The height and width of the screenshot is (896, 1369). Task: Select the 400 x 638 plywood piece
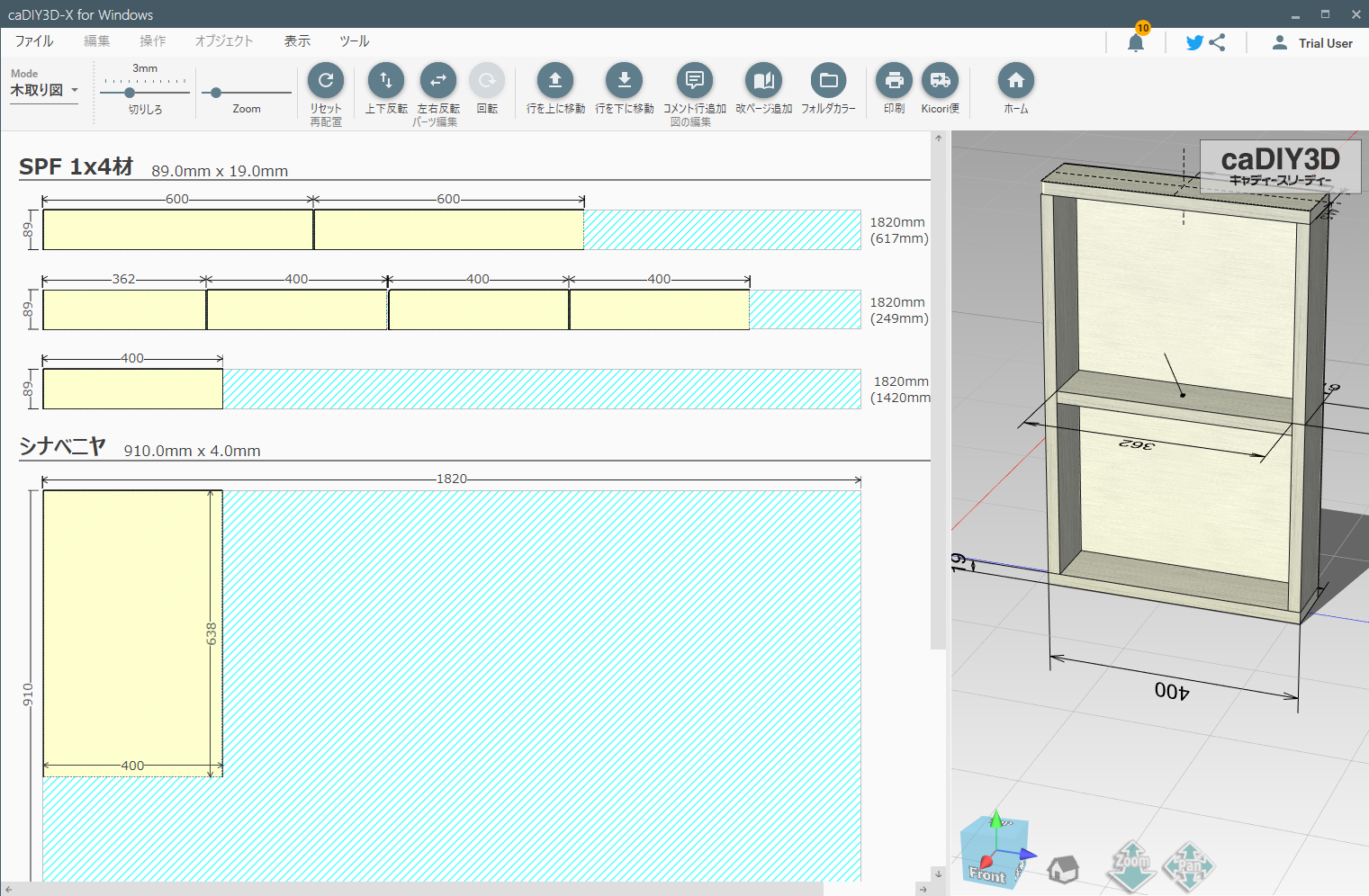point(133,633)
